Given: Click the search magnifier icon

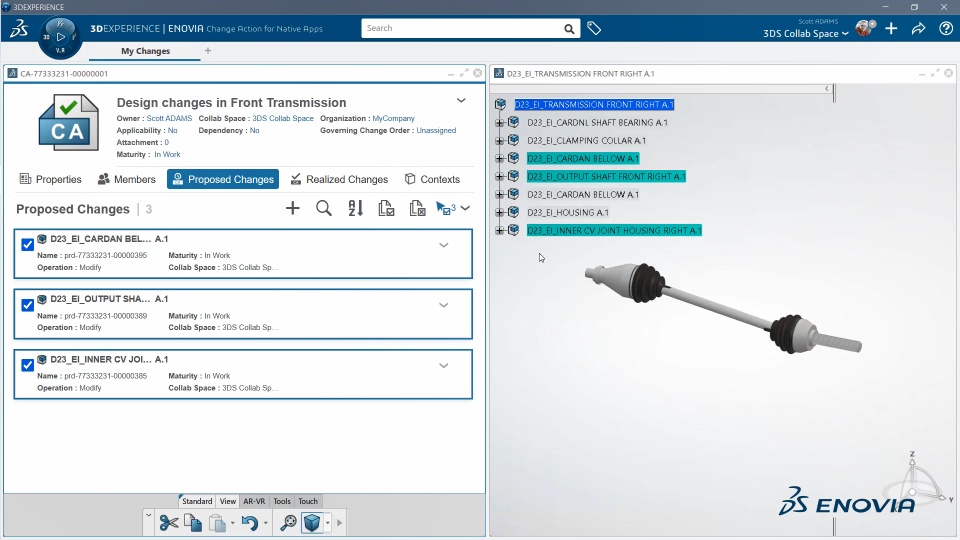Looking at the screenshot, I should click(569, 29).
